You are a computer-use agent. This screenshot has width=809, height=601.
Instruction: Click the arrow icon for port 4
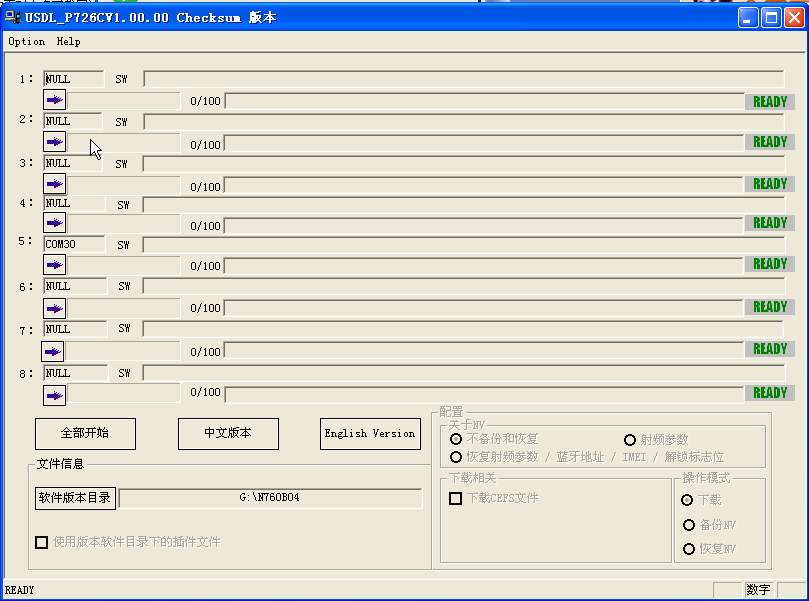pyautogui.click(x=54, y=223)
